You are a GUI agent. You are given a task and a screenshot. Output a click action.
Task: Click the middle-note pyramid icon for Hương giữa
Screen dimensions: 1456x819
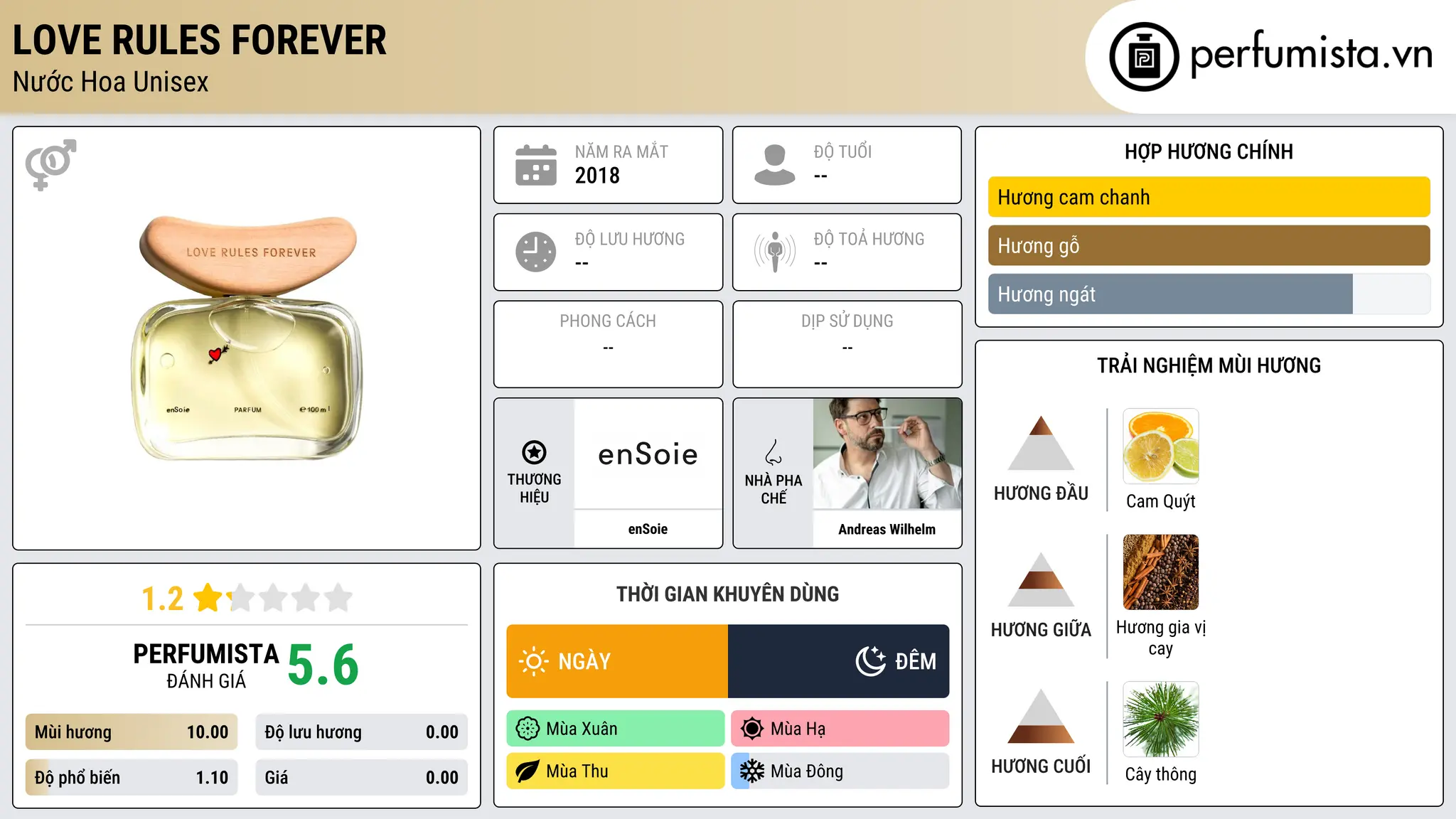point(1041,579)
